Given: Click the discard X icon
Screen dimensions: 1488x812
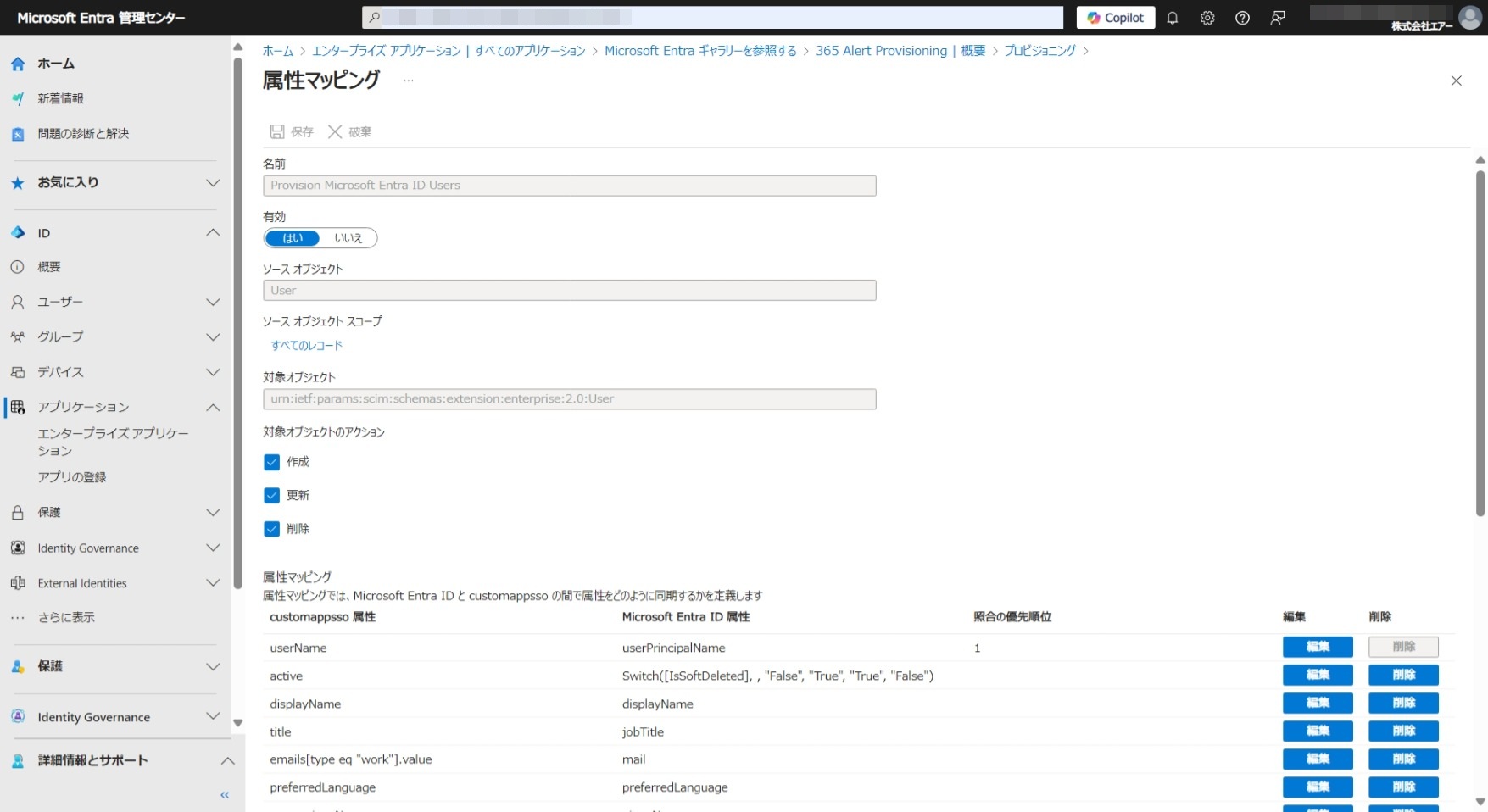Looking at the screenshot, I should click(x=335, y=131).
